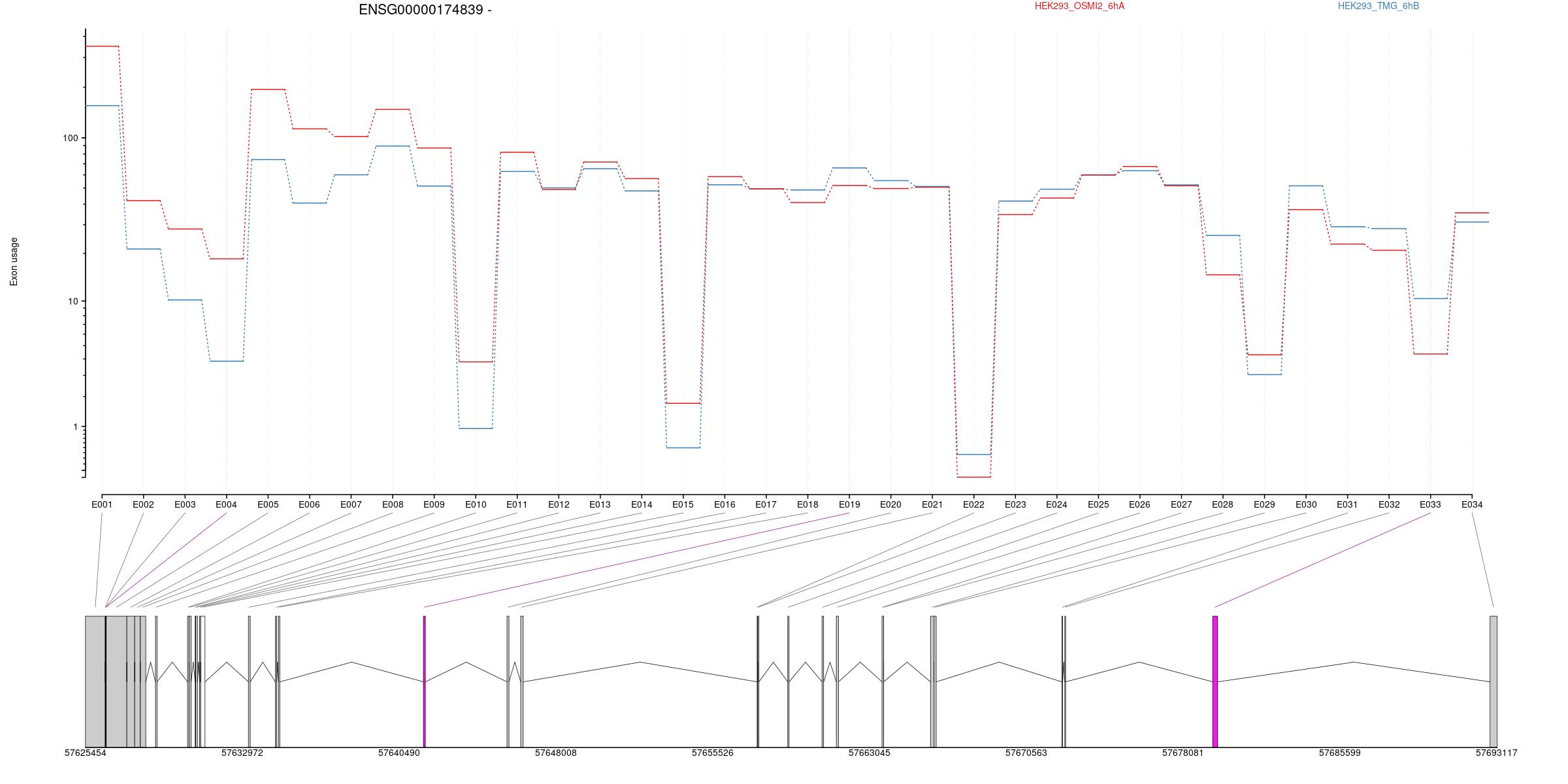
Task: Click the E005 exon label
Action: tap(268, 504)
